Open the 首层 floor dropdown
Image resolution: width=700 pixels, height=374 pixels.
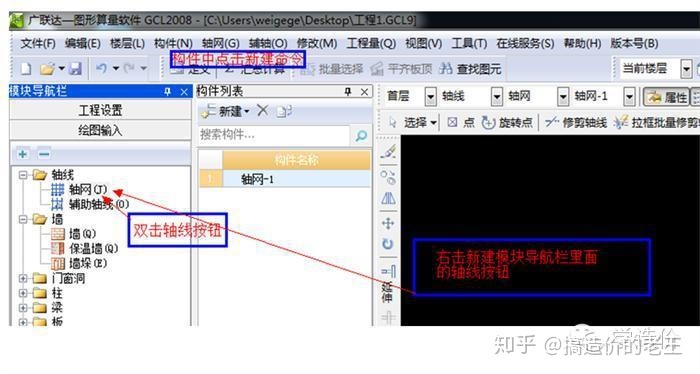pyautogui.click(x=430, y=97)
